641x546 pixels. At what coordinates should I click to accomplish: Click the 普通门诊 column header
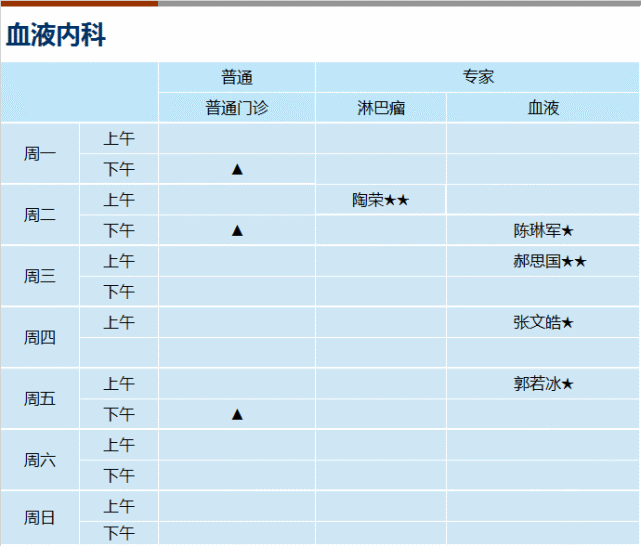coord(237,107)
